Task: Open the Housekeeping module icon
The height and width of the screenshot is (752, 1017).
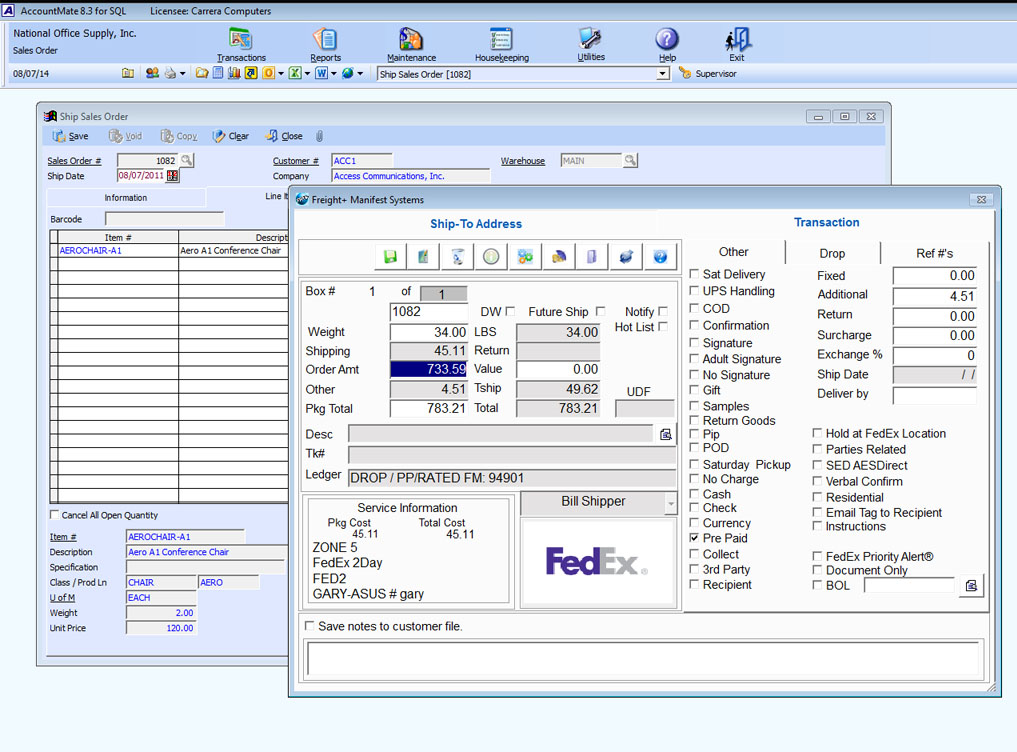Action: point(501,39)
